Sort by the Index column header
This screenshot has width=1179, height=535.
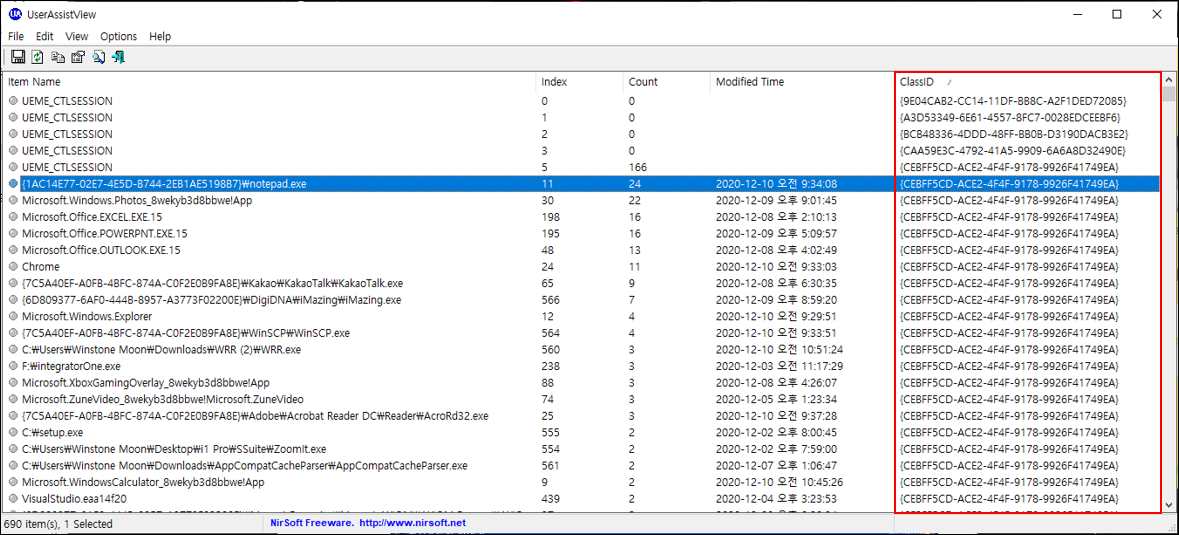580,82
